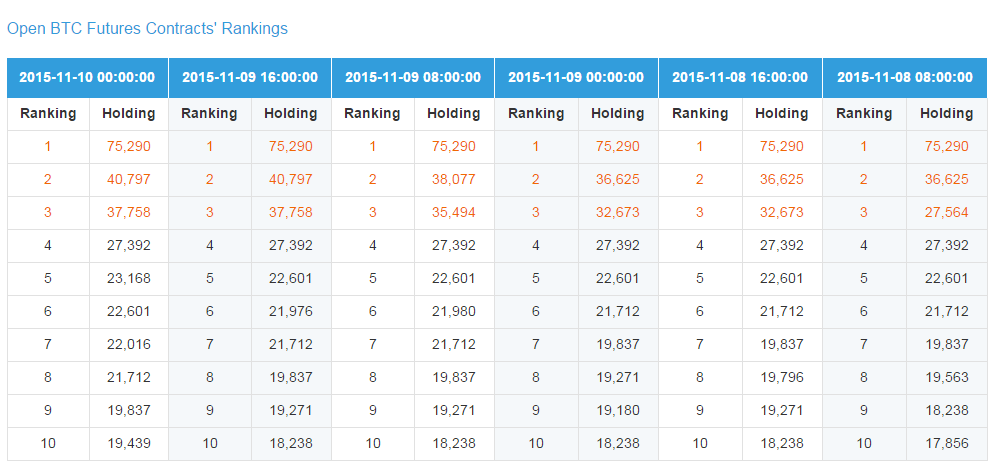
Task: Click 37,758 in the 2015-11-10 00:00:00 column
Action: 129,213
